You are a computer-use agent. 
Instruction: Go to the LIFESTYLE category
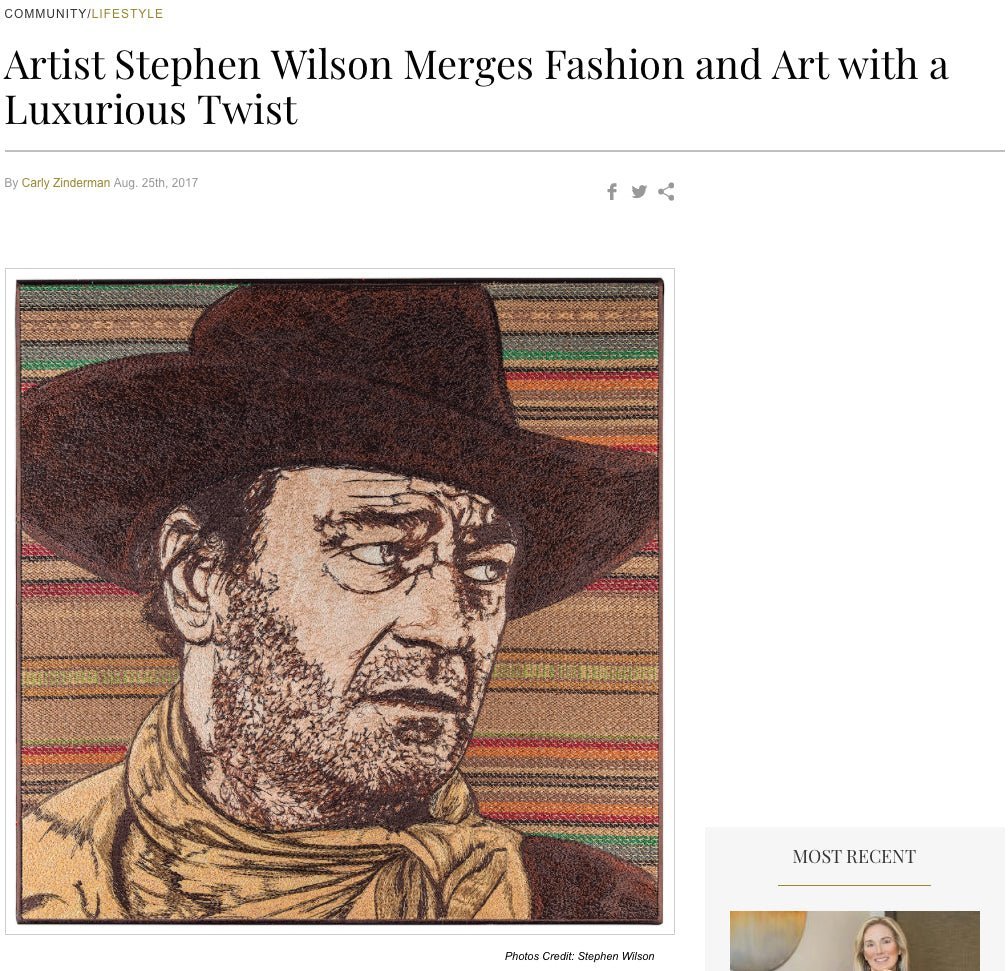[127, 14]
